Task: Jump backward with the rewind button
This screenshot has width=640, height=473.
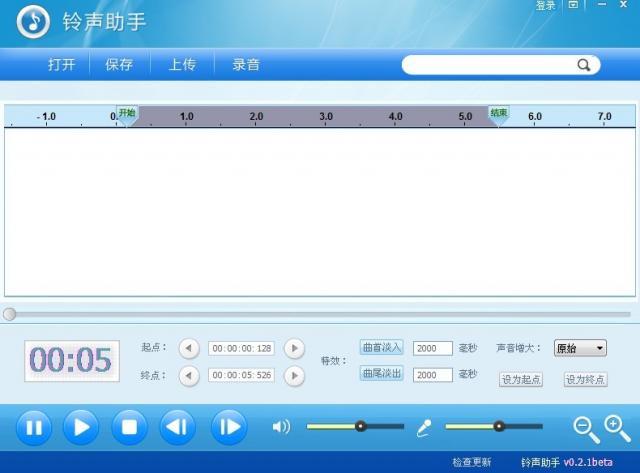Action: [178, 427]
